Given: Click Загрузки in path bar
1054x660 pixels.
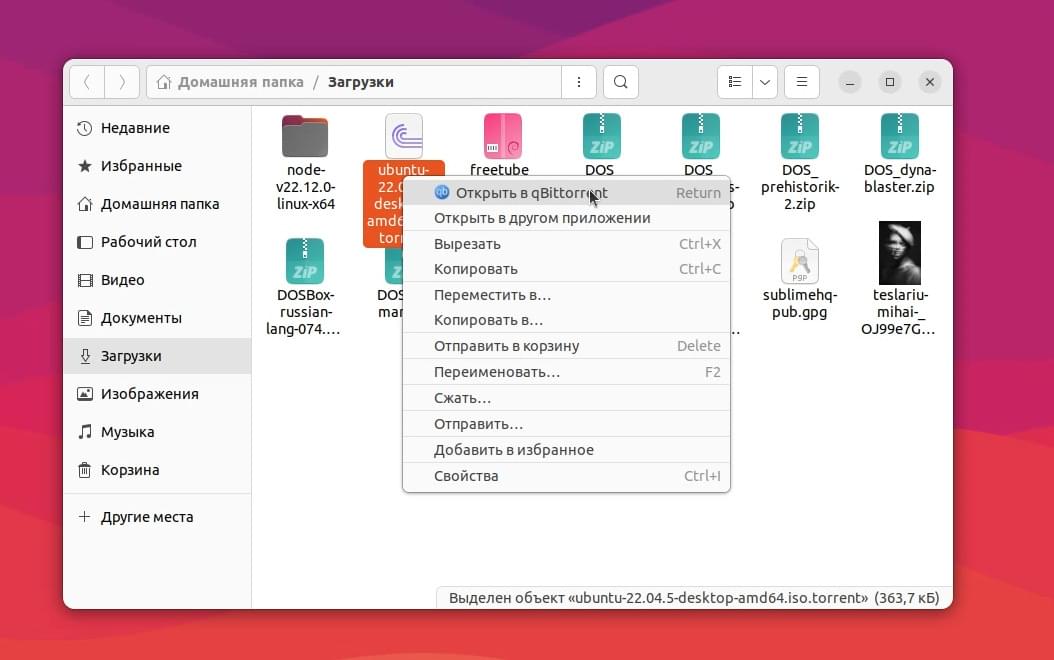Looking at the screenshot, I should [361, 82].
